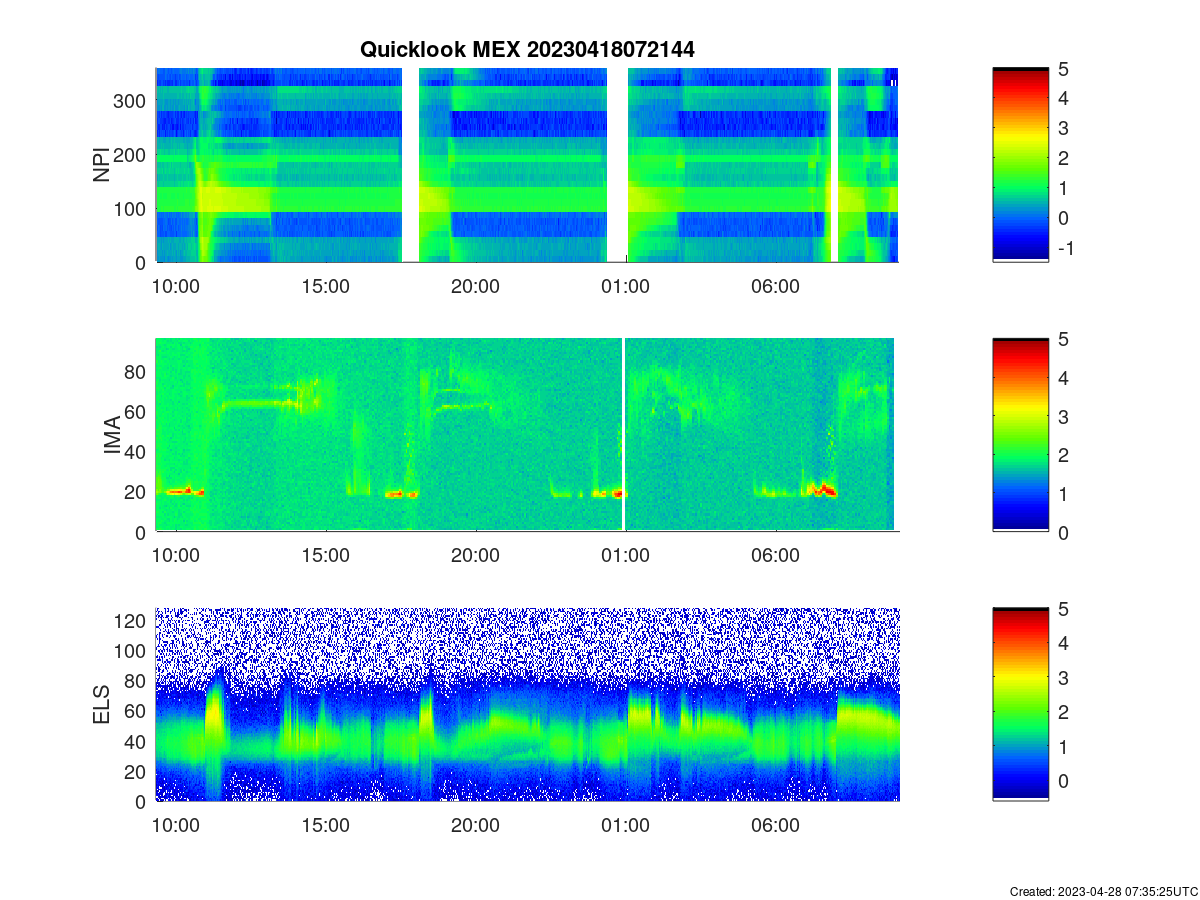Click the 06:00 label under ELS plot
Screen dimensions: 1200x900
[x=775, y=826]
